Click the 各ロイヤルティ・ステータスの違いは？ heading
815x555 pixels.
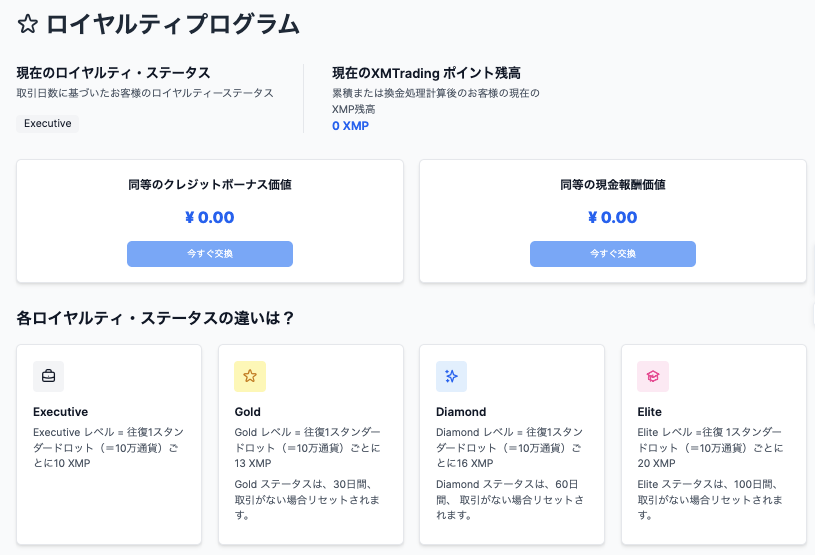point(155,318)
